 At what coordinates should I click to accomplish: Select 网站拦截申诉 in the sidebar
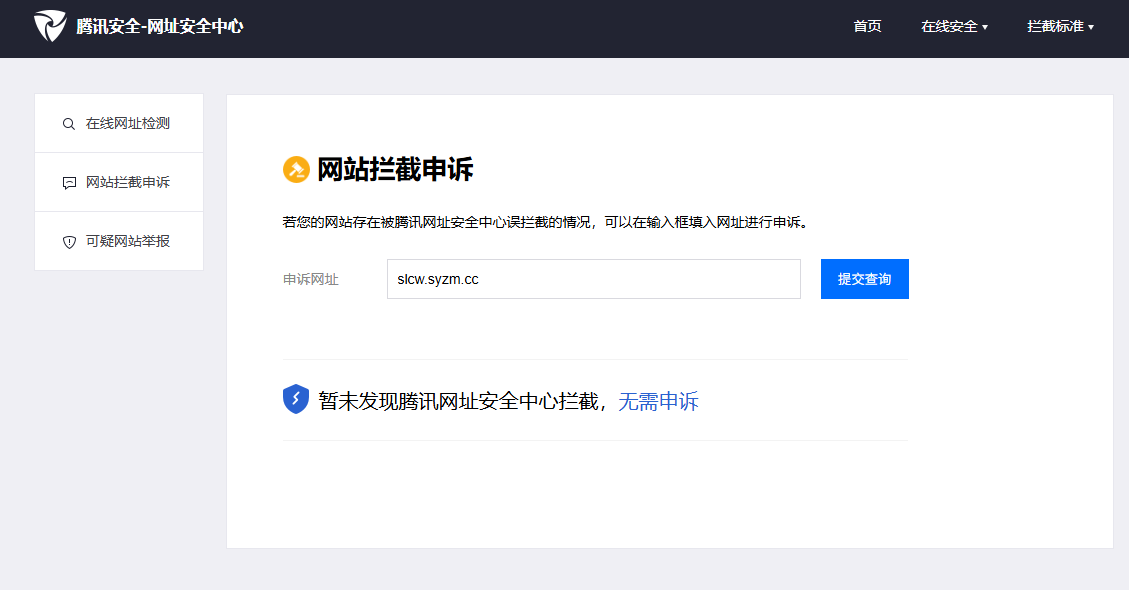pyautogui.click(x=119, y=182)
